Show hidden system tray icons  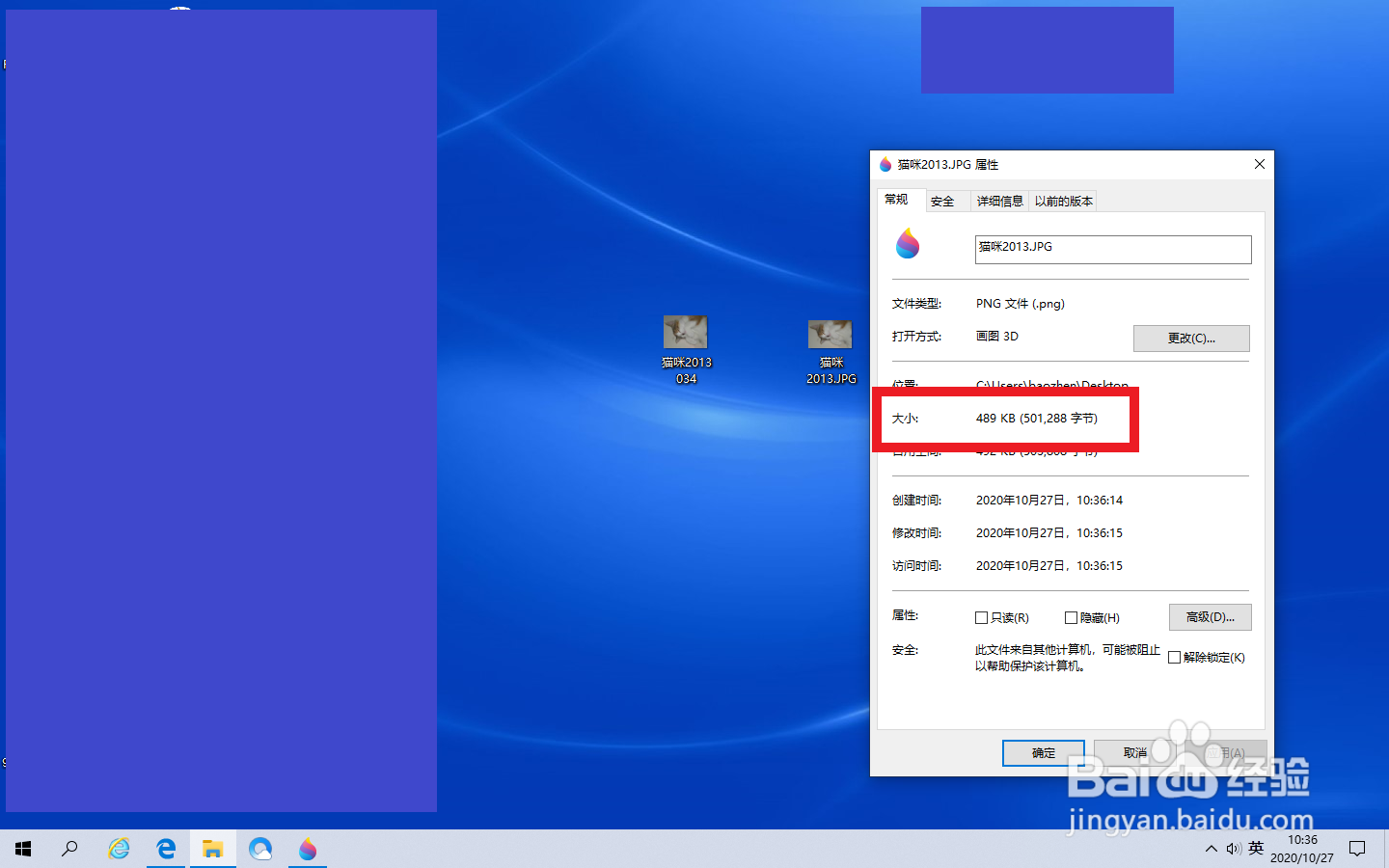click(x=1211, y=849)
